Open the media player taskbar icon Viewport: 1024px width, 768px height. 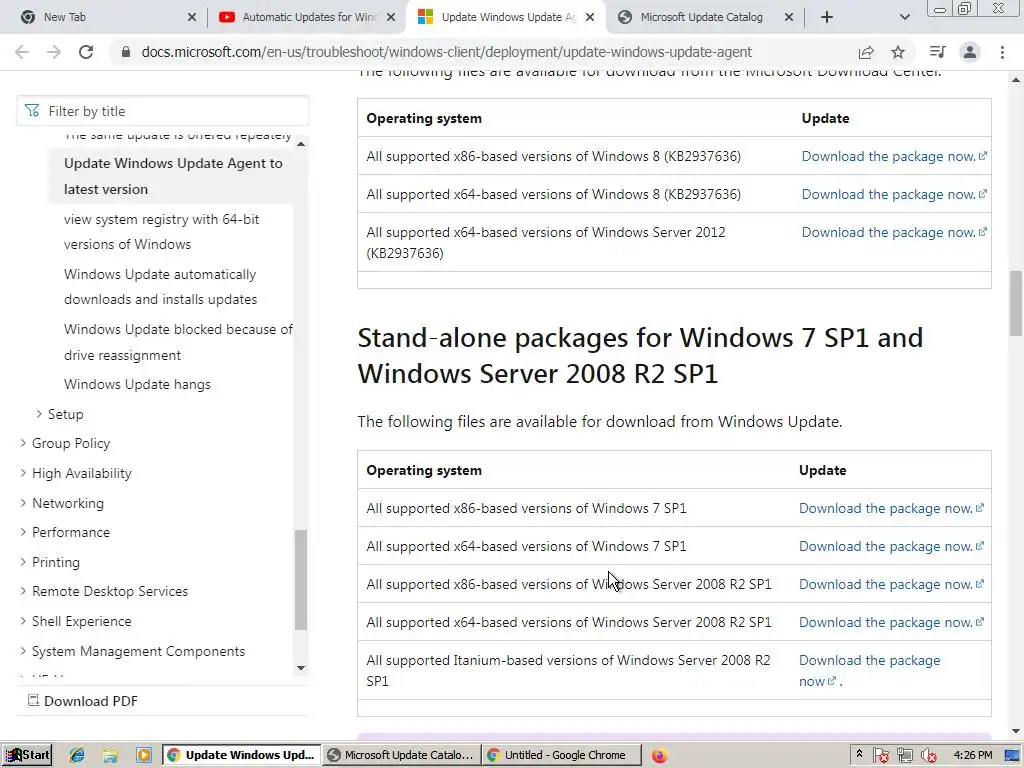[x=143, y=756]
